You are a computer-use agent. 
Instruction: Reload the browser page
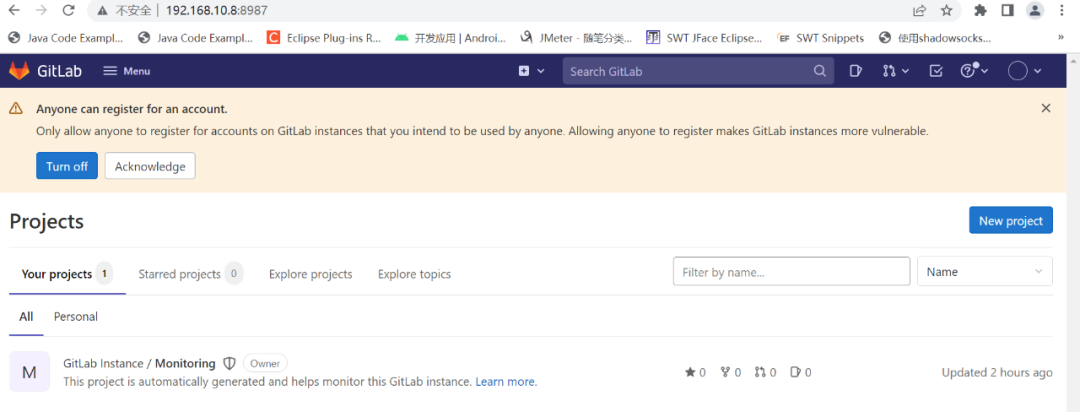coord(68,10)
